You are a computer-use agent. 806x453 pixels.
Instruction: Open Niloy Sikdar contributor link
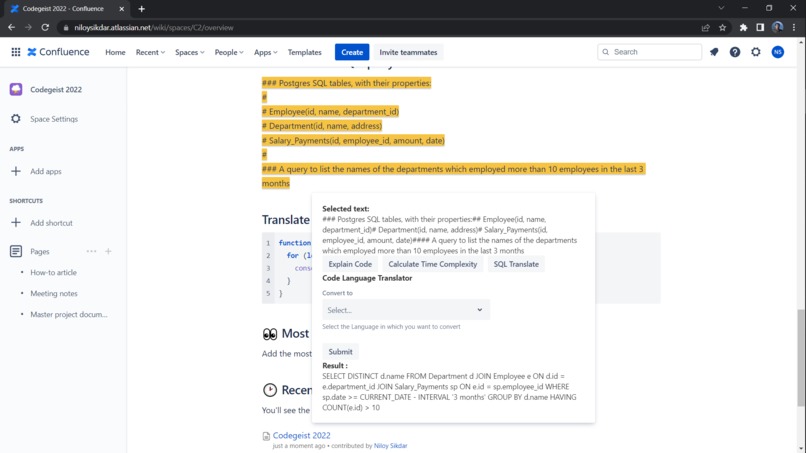coord(390,446)
